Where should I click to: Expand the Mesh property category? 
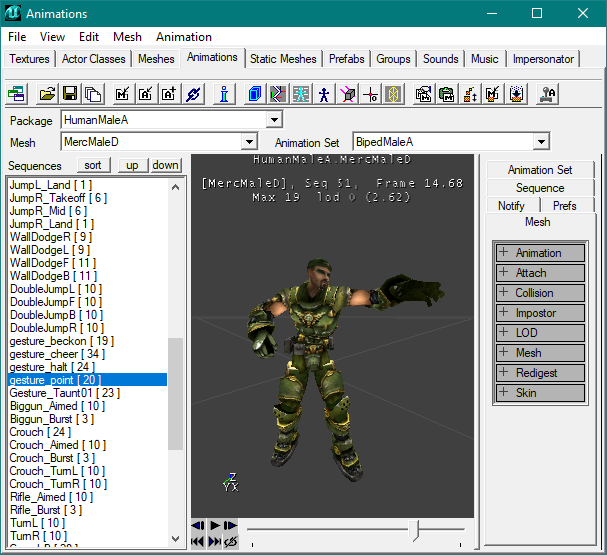coord(540,353)
